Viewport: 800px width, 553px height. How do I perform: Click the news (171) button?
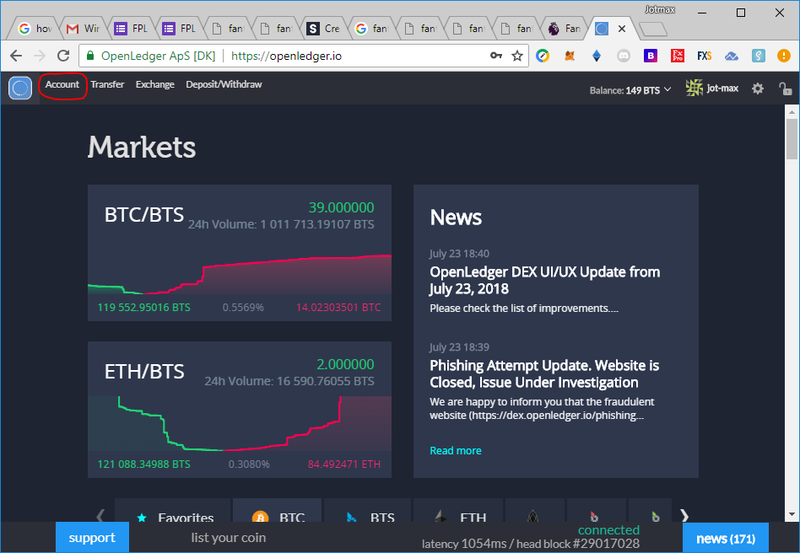click(x=726, y=538)
